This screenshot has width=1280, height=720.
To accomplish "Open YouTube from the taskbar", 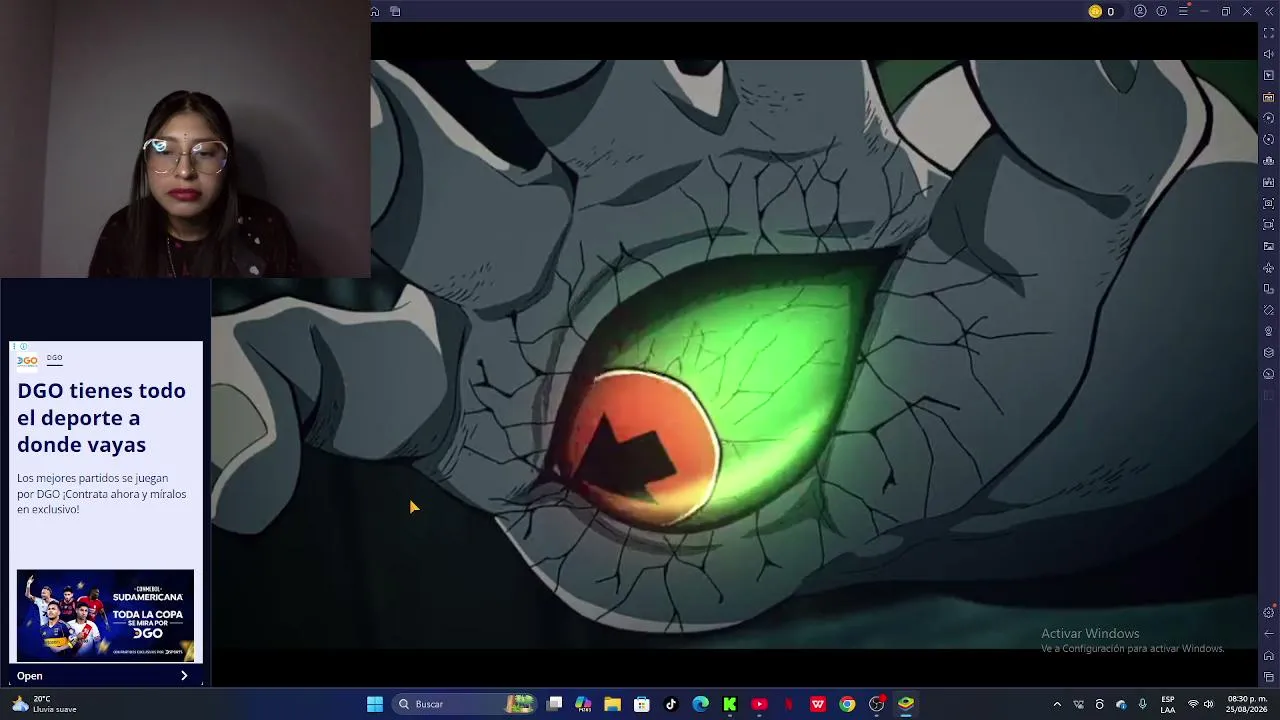I will 759,704.
